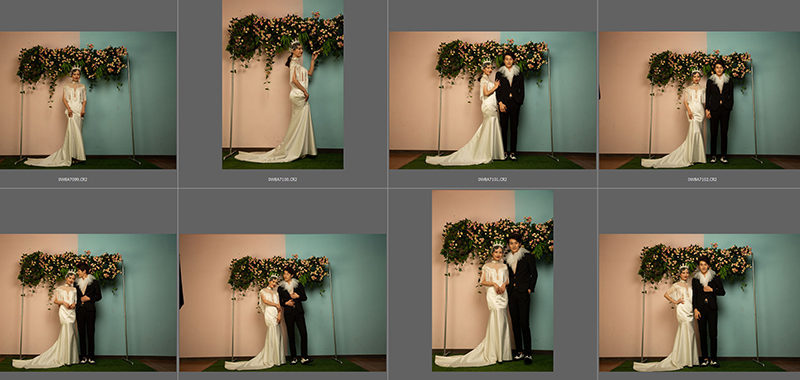Image resolution: width=800 pixels, height=380 pixels.
Task: Select the portrait-orientation 0W8A7100.CR2 thumbnail
Action: tap(283, 85)
